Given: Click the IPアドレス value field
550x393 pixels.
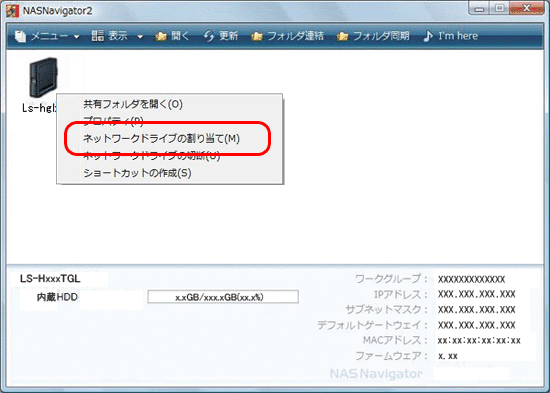Looking at the screenshot, I should pos(477,294).
